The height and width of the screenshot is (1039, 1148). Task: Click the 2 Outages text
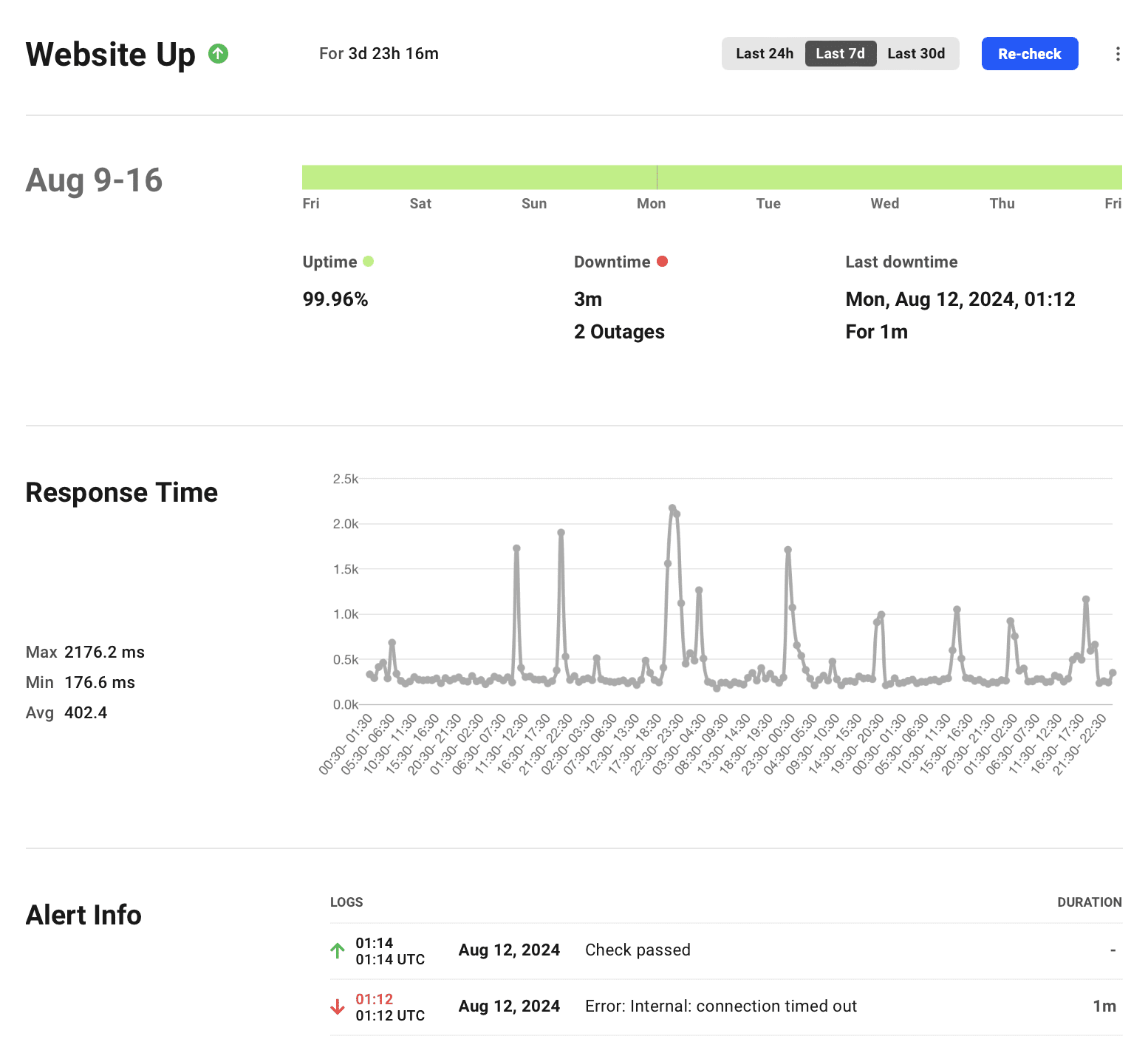(619, 332)
